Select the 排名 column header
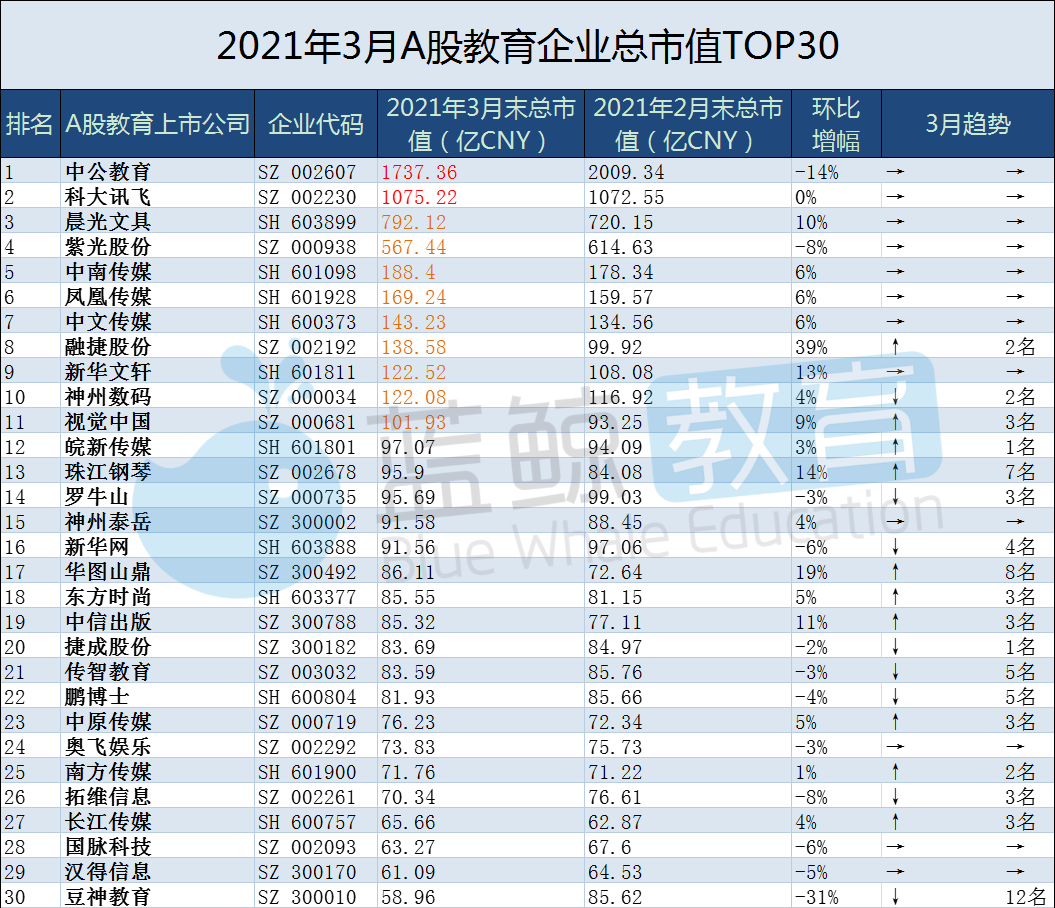 30,124
